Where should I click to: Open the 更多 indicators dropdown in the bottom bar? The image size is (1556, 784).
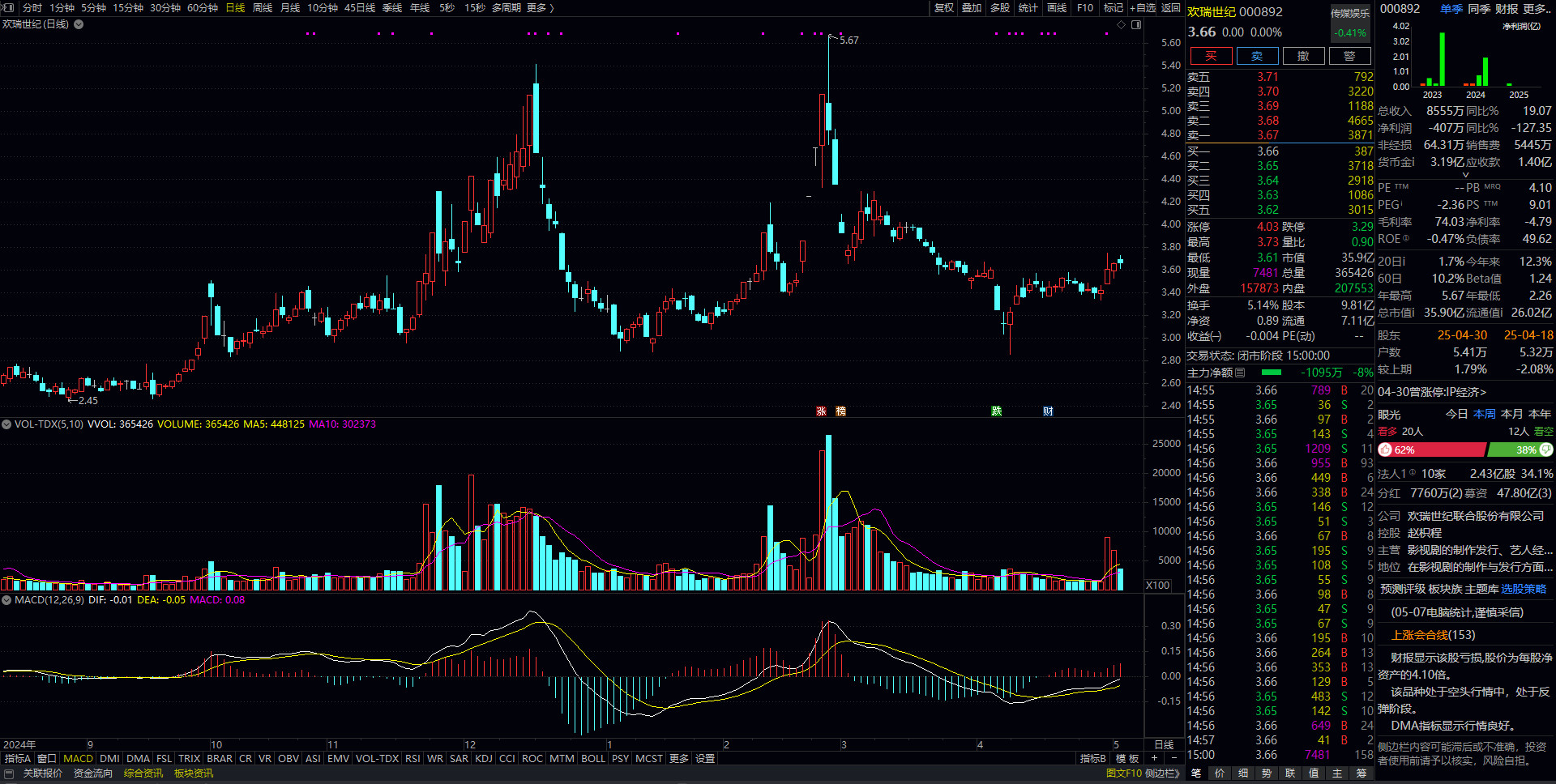[679, 759]
